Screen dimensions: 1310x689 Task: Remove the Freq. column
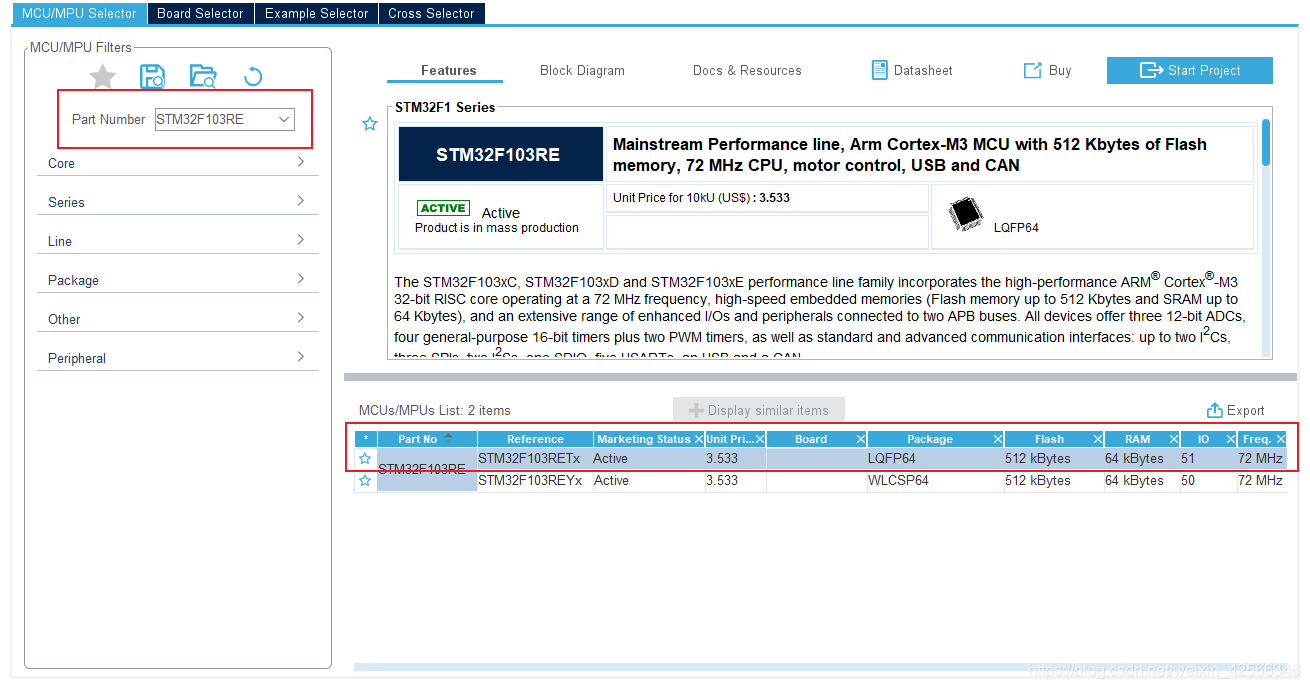point(1281,439)
